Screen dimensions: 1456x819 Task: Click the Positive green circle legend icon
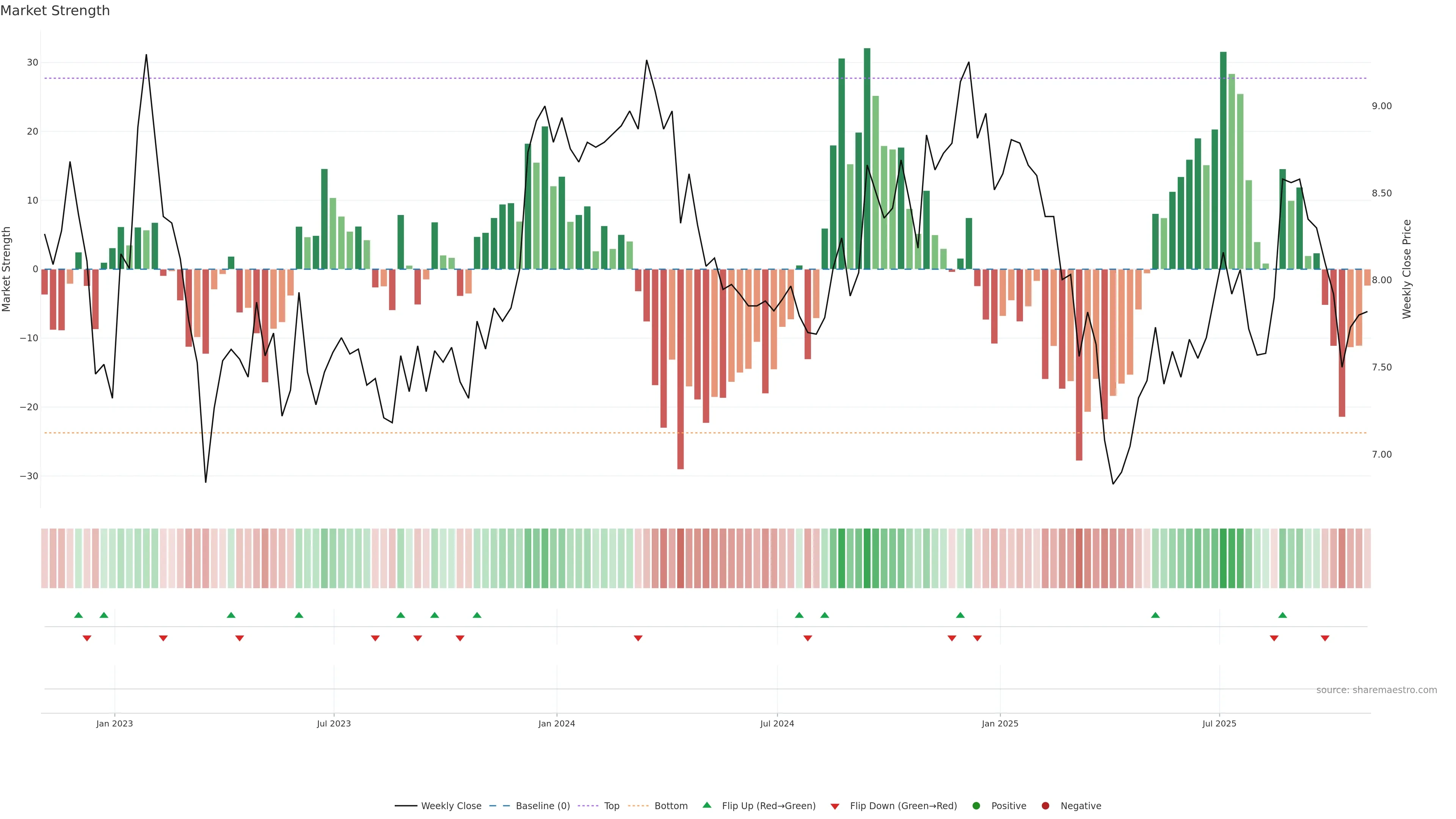click(976, 805)
